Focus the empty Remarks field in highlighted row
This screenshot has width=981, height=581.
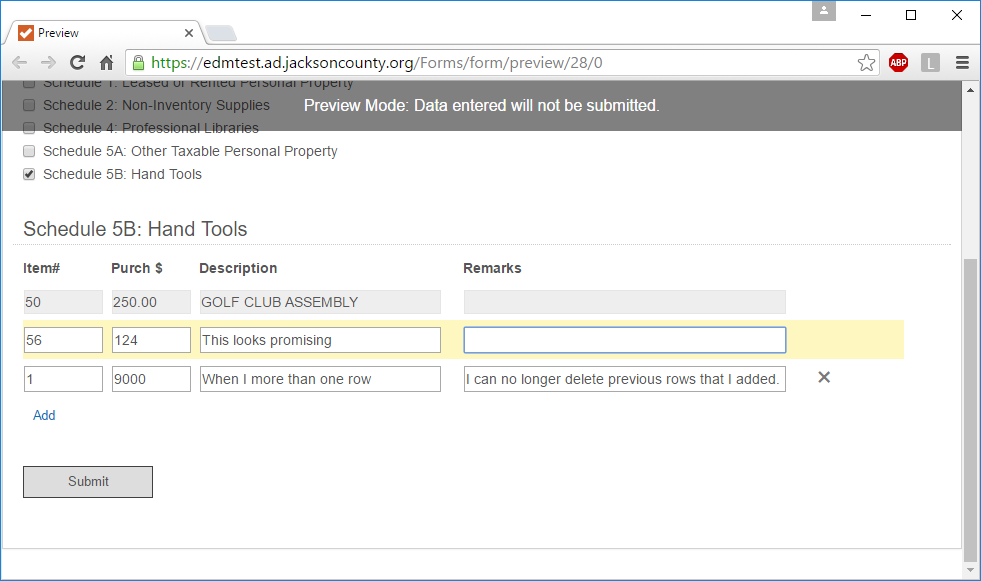coord(624,340)
